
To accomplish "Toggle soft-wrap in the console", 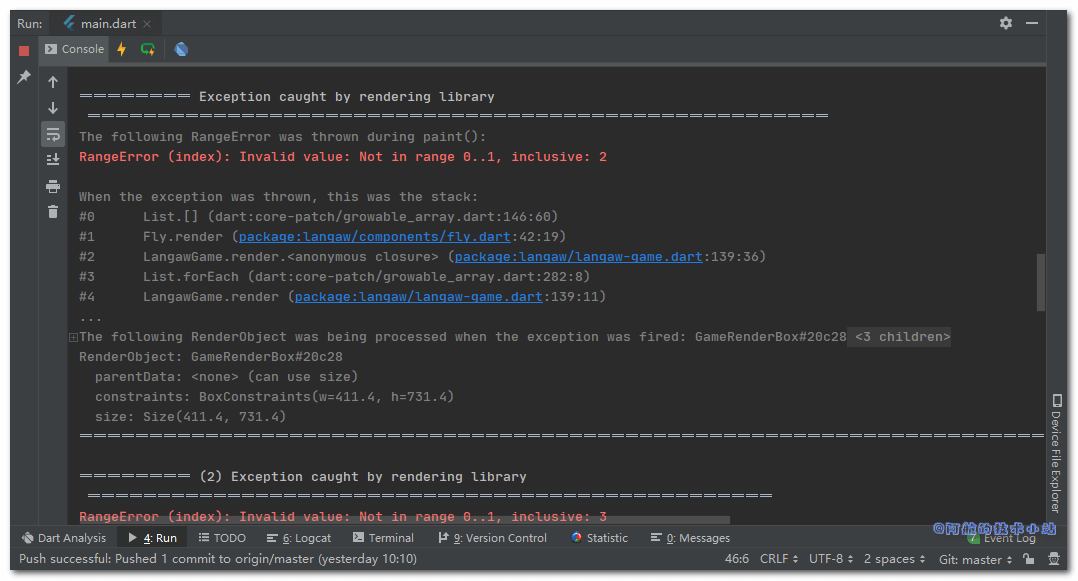I will 53,134.
